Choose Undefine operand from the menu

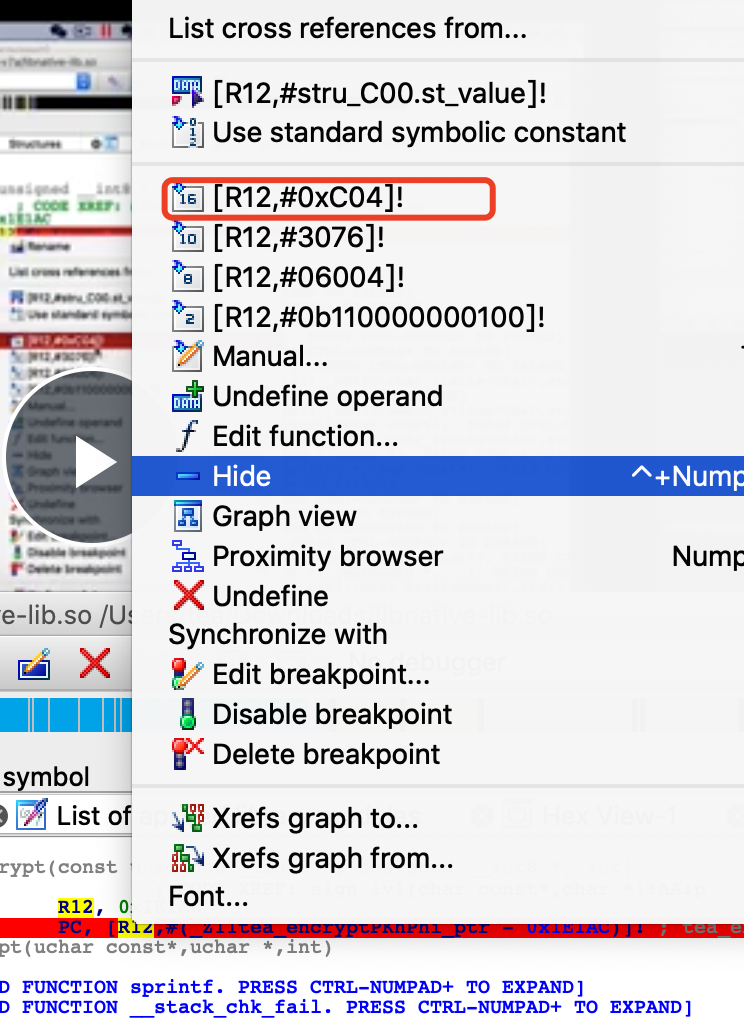tap(328, 396)
